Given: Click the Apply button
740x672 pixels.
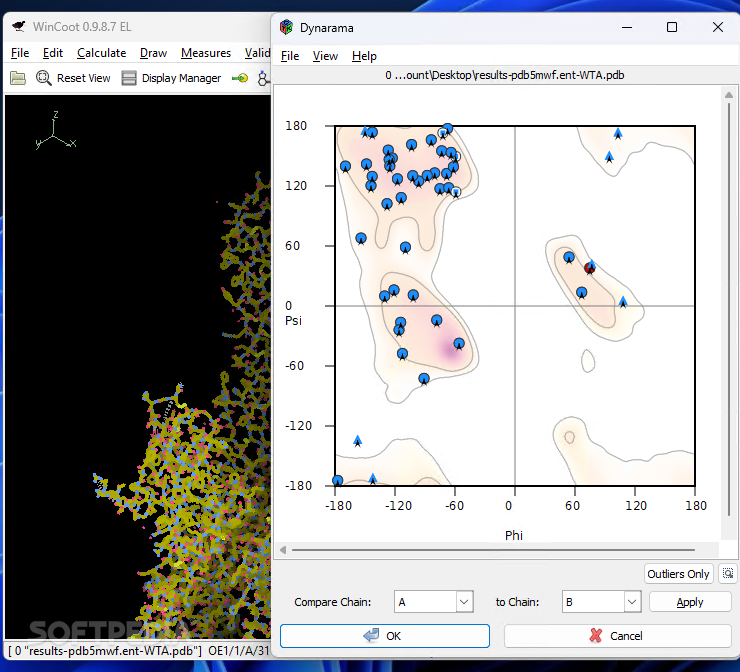Looking at the screenshot, I should 690,602.
